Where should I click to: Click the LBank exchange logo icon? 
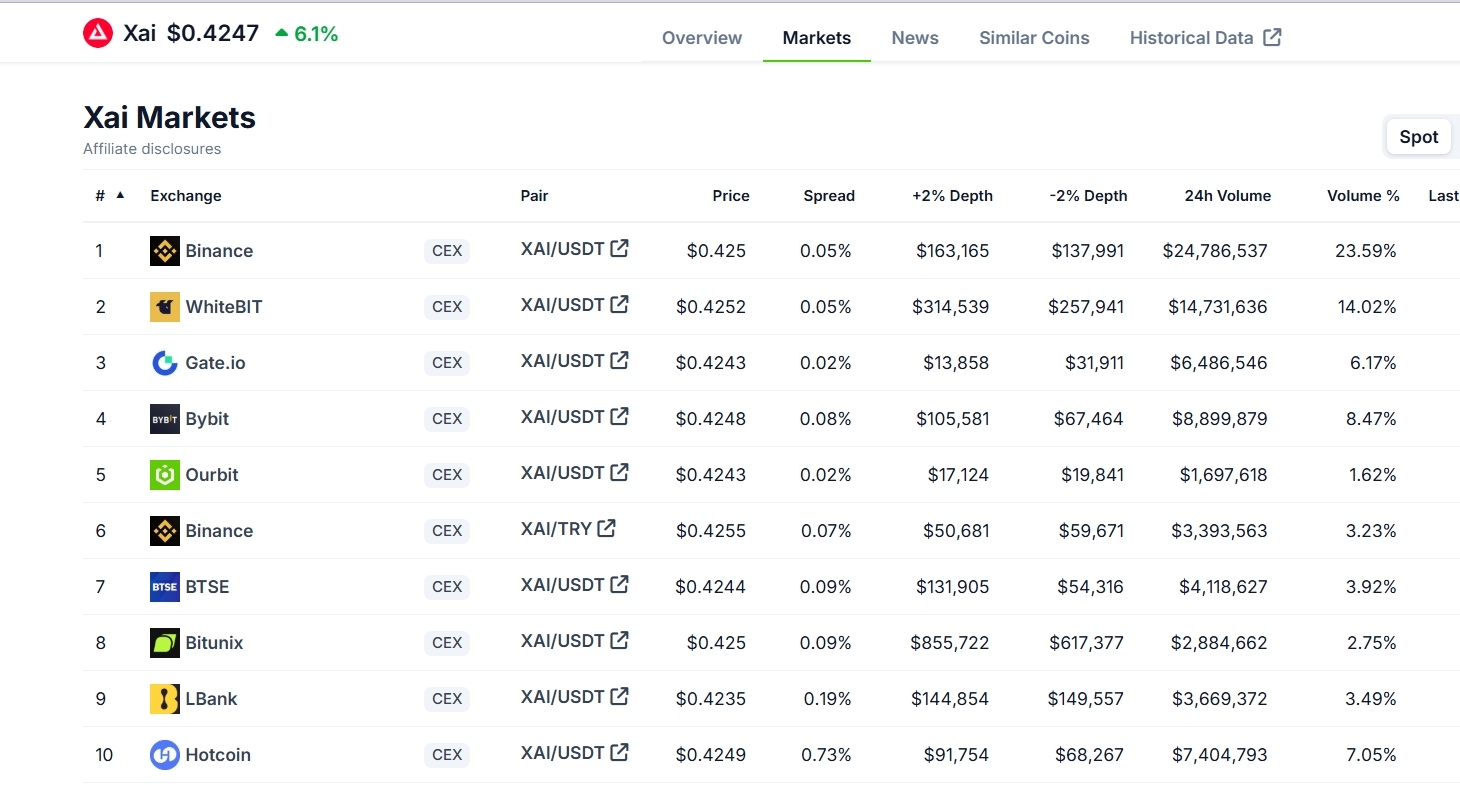[x=164, y=699]
